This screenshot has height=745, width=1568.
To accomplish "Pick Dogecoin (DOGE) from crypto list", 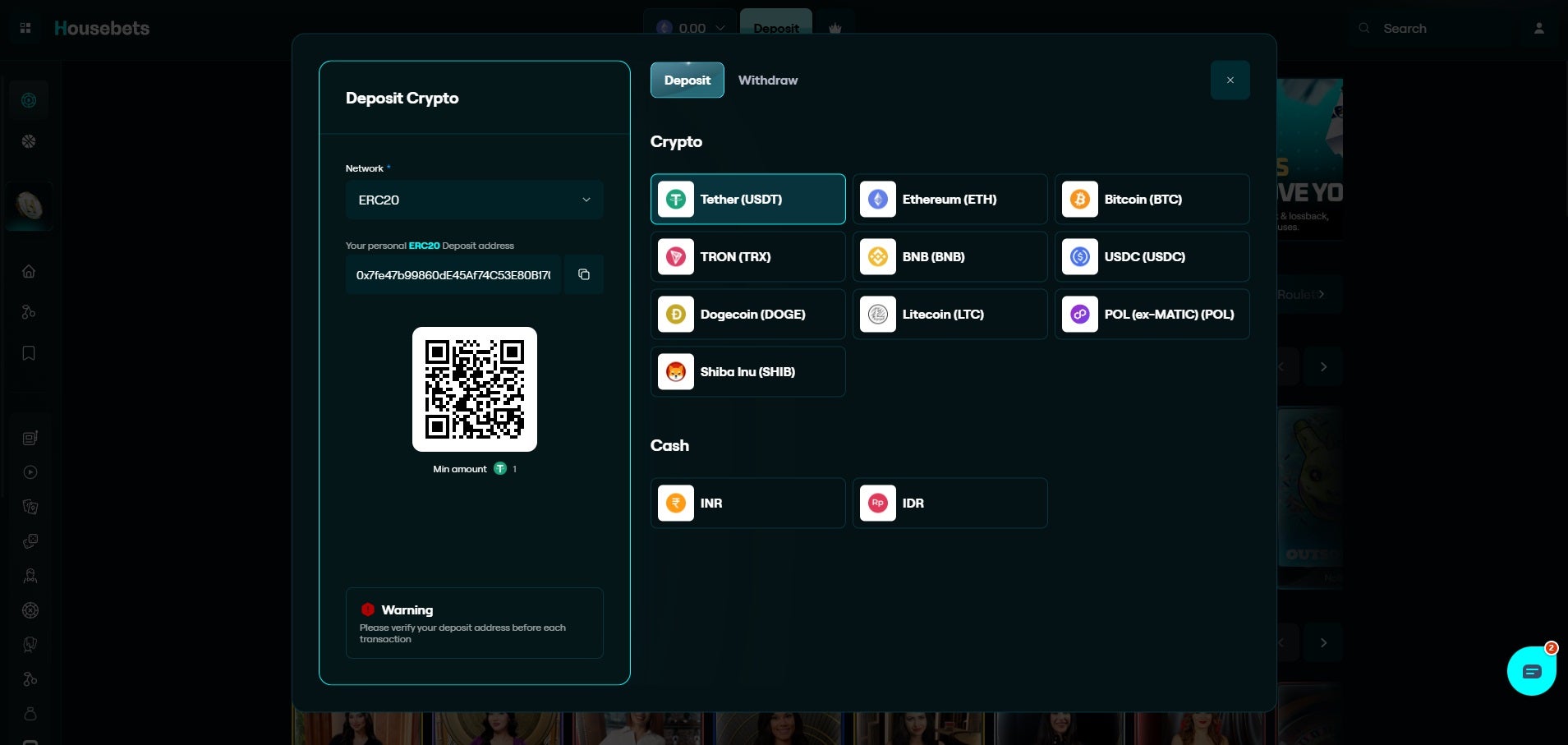I will [747, 314].
